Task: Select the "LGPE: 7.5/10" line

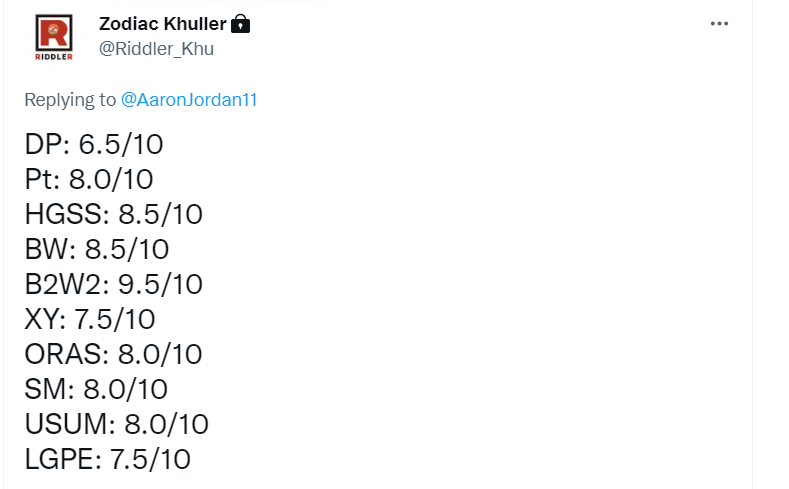Action: 107,458
